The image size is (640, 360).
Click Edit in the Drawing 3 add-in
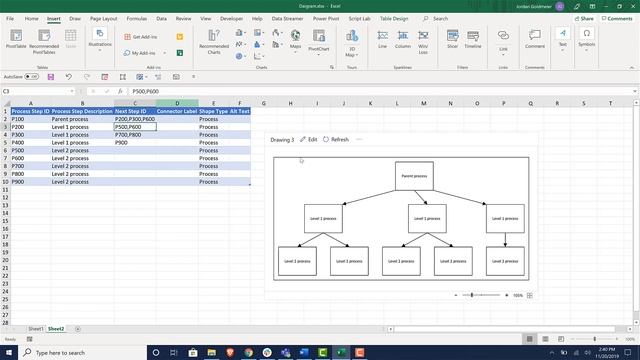pos(309,140)
